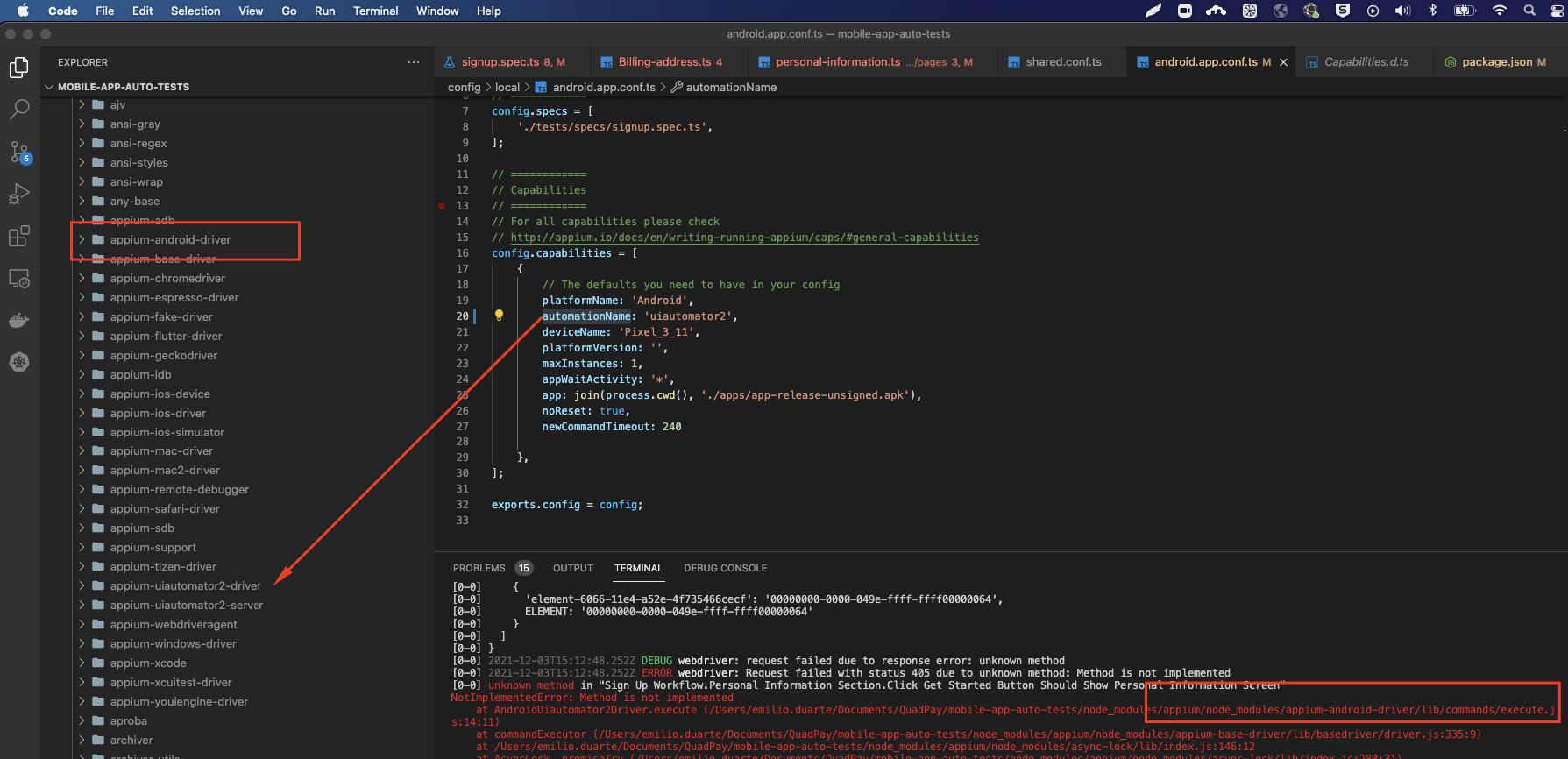Open the View menu
This screenshot has width=1568, height=759.
point(251,11)
